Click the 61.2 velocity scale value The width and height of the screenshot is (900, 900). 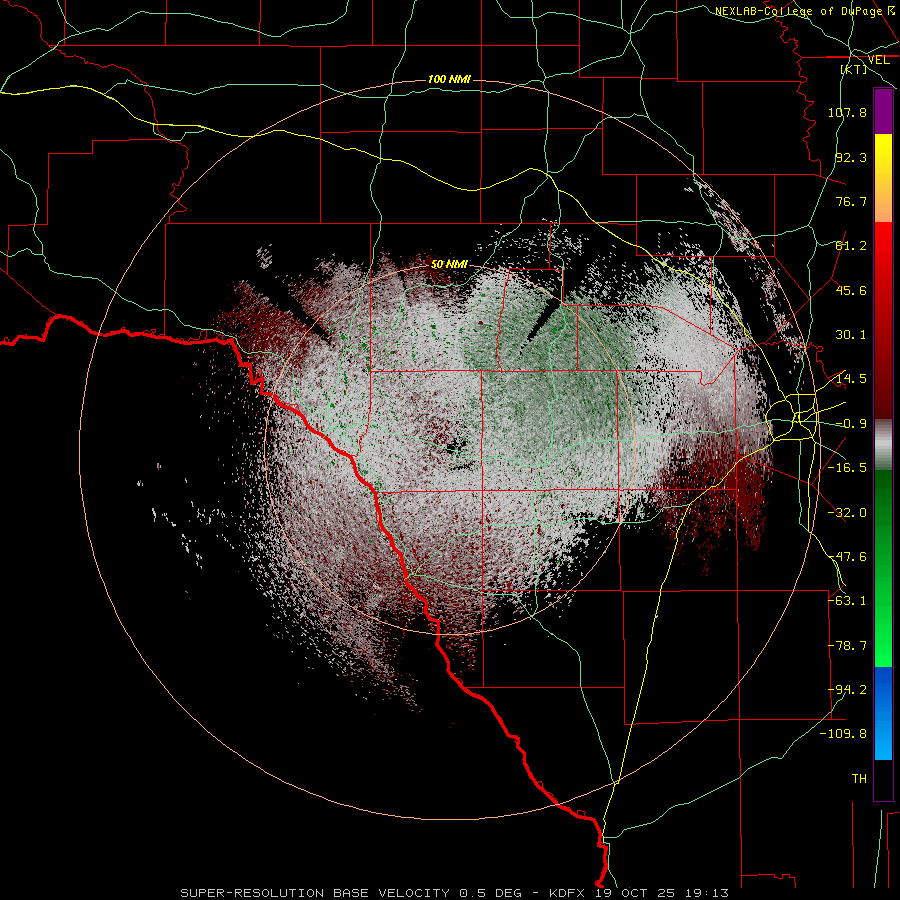pyautogui.click(x=851, y=246)
